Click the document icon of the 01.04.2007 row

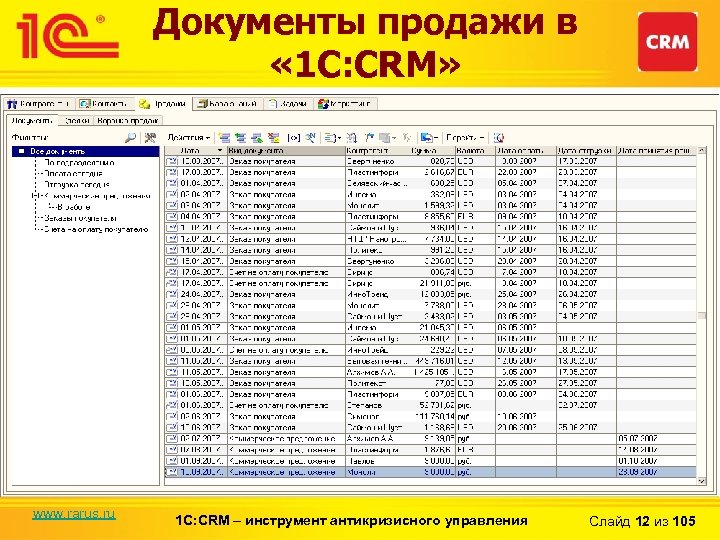click(171, 183)
